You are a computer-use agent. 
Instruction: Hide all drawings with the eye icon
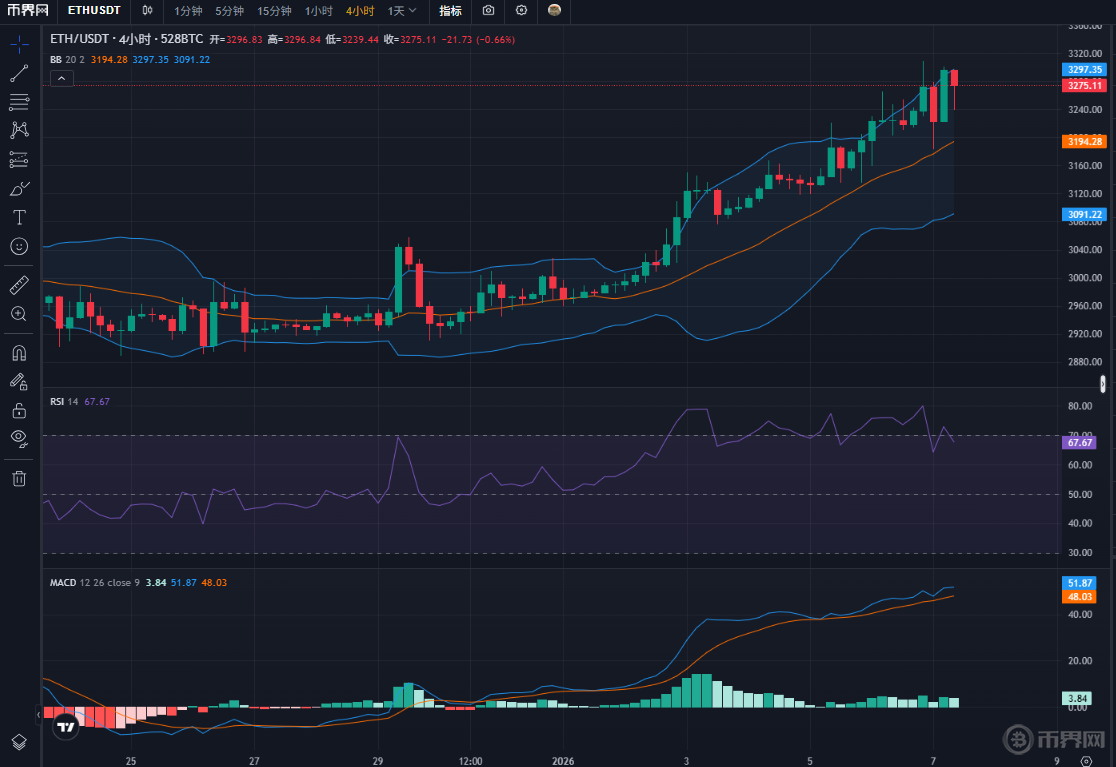coord(19,438)
